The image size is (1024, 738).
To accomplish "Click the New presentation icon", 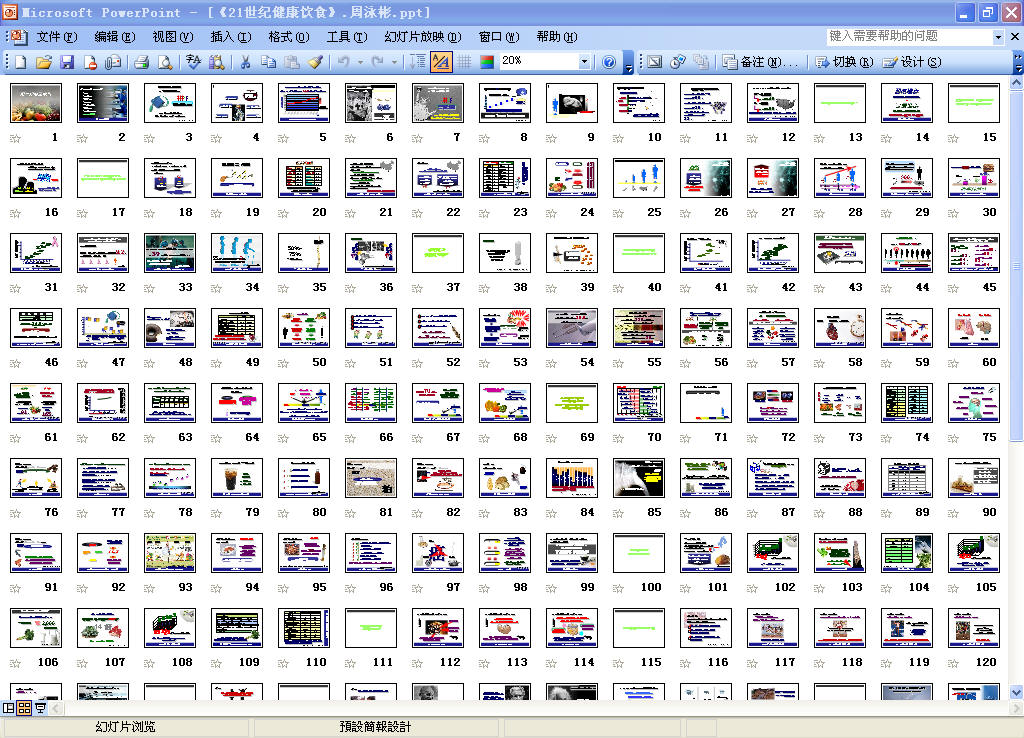I will 21,62.
